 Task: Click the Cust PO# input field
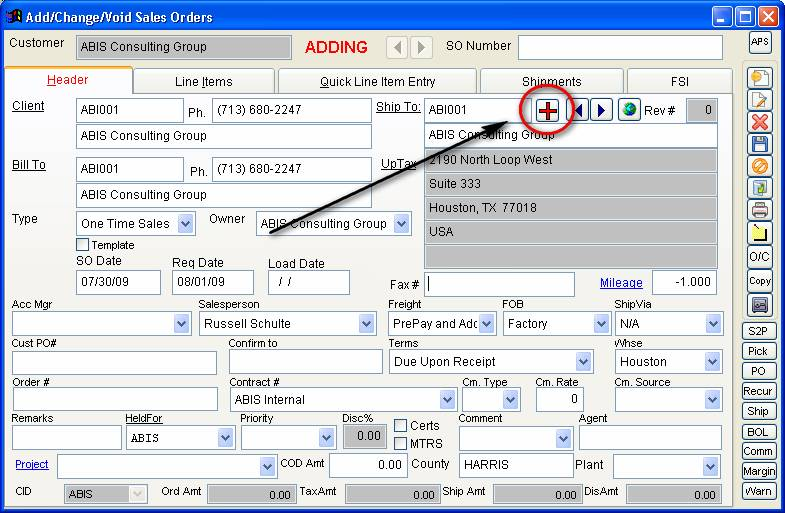[114, 362]
